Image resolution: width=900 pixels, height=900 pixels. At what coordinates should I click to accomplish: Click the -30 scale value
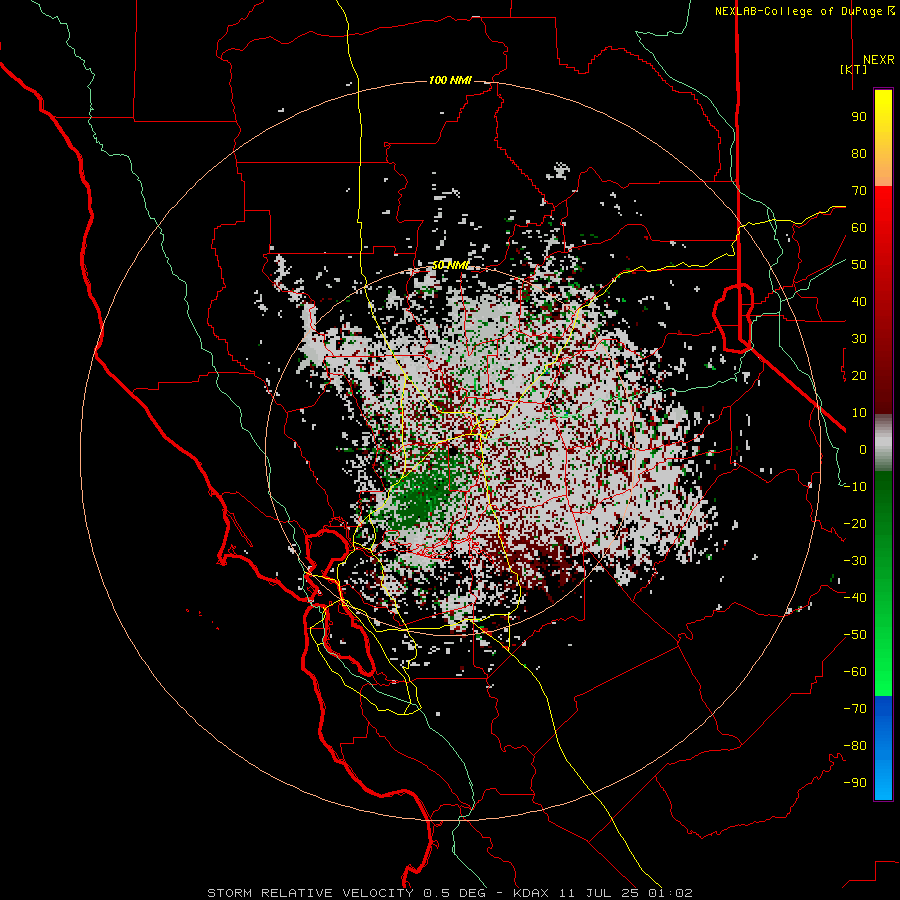click(855, 561)
